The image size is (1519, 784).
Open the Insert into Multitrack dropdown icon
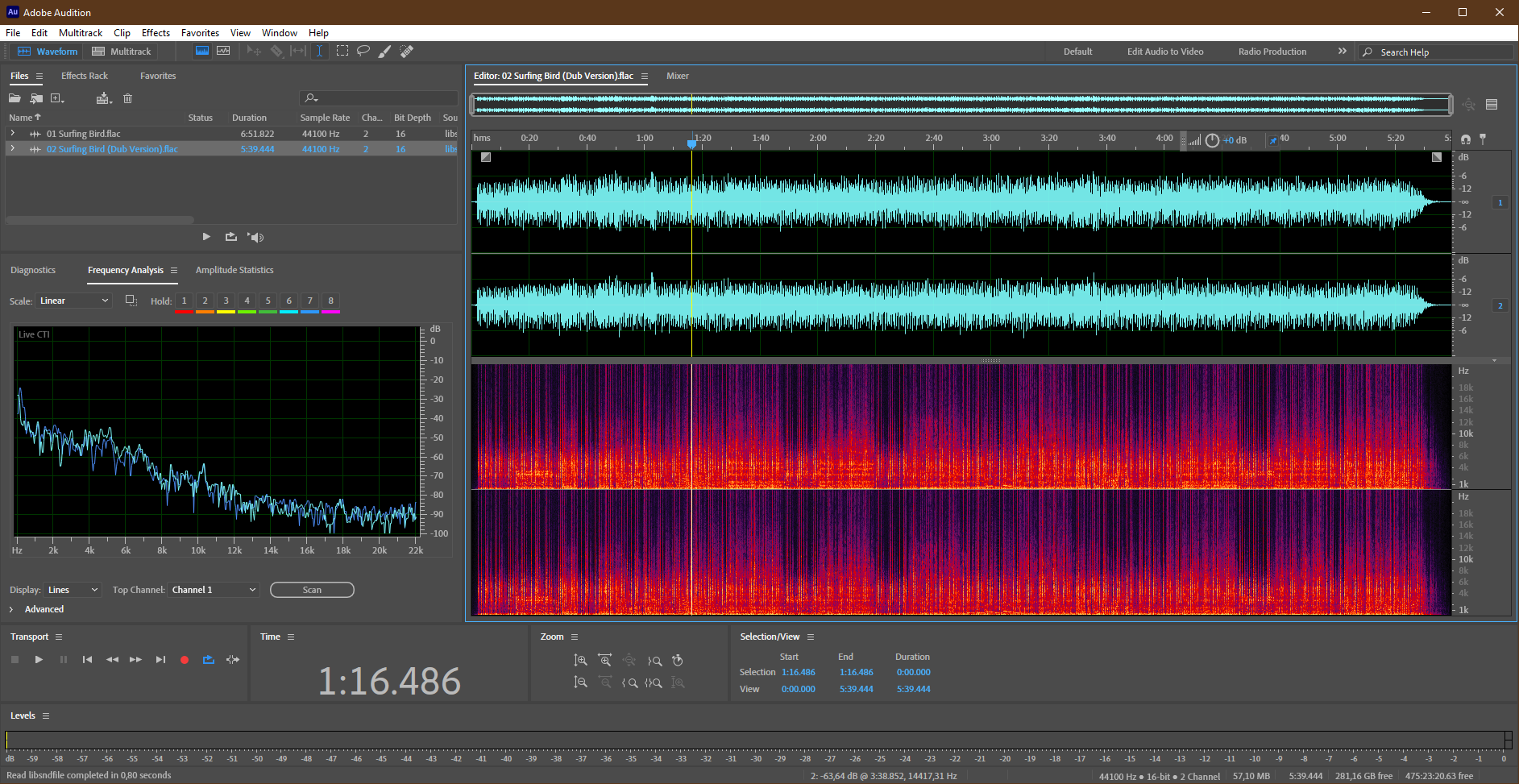point(103,98)
